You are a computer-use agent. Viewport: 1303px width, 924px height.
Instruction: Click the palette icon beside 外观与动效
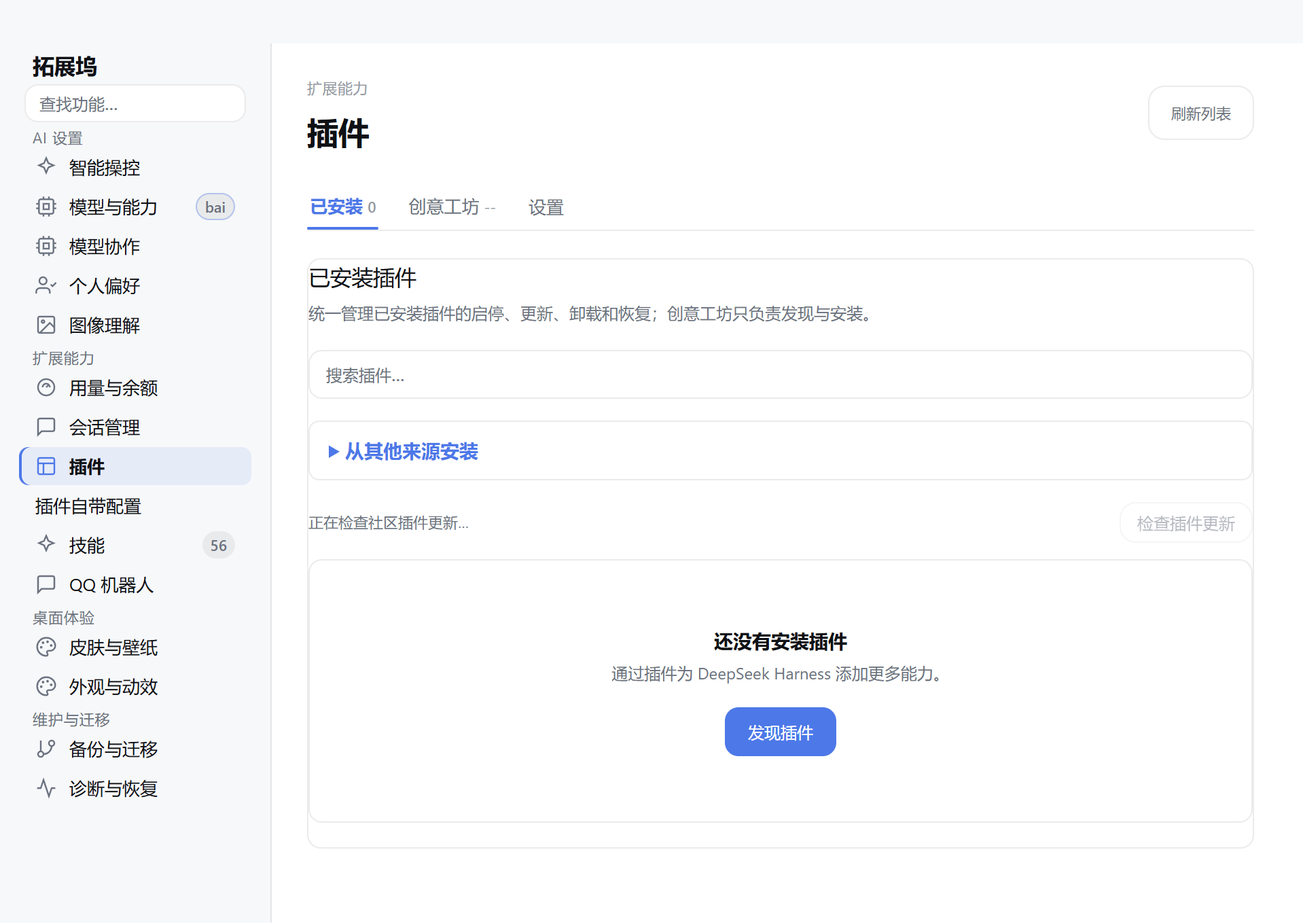coord(46,686)
